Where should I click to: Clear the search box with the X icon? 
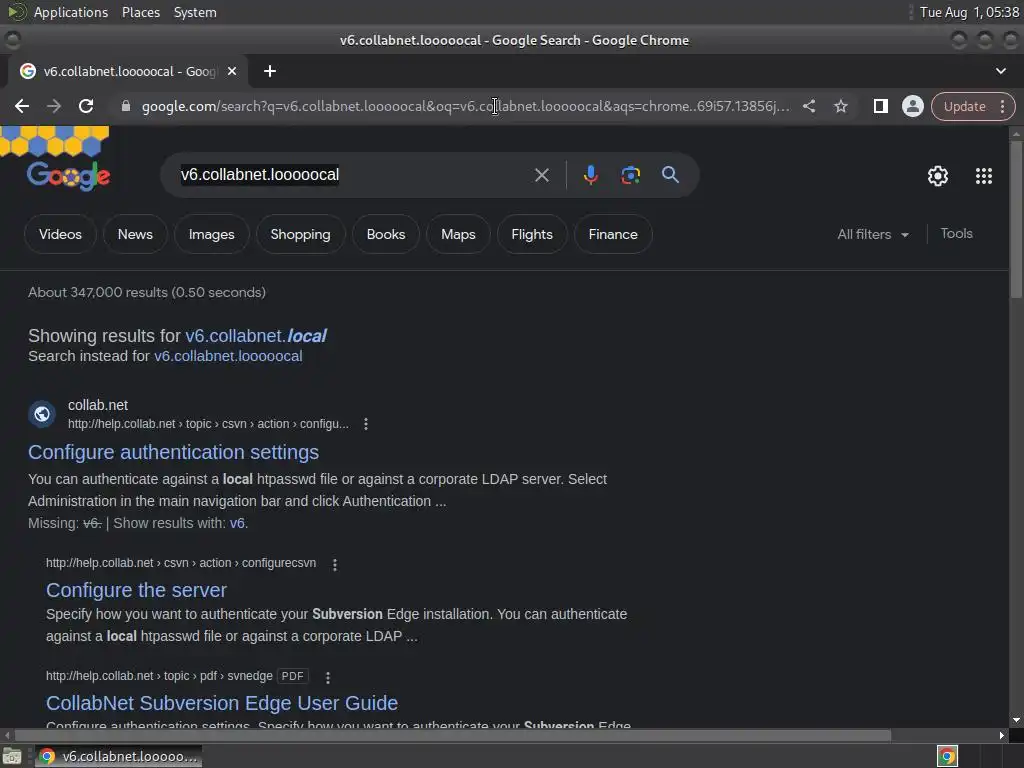(541, 175)
